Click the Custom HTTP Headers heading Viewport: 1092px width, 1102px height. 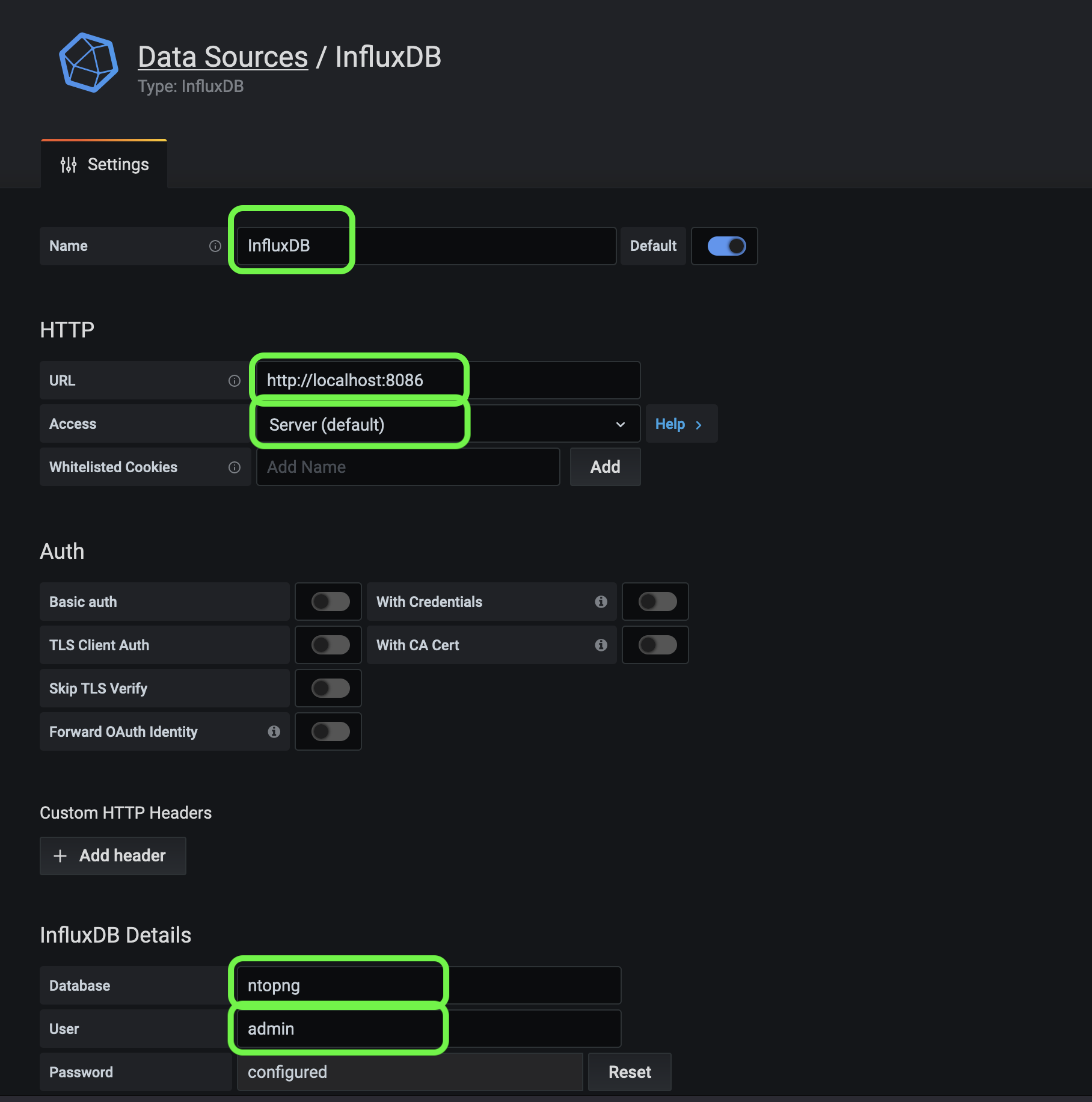126,813
